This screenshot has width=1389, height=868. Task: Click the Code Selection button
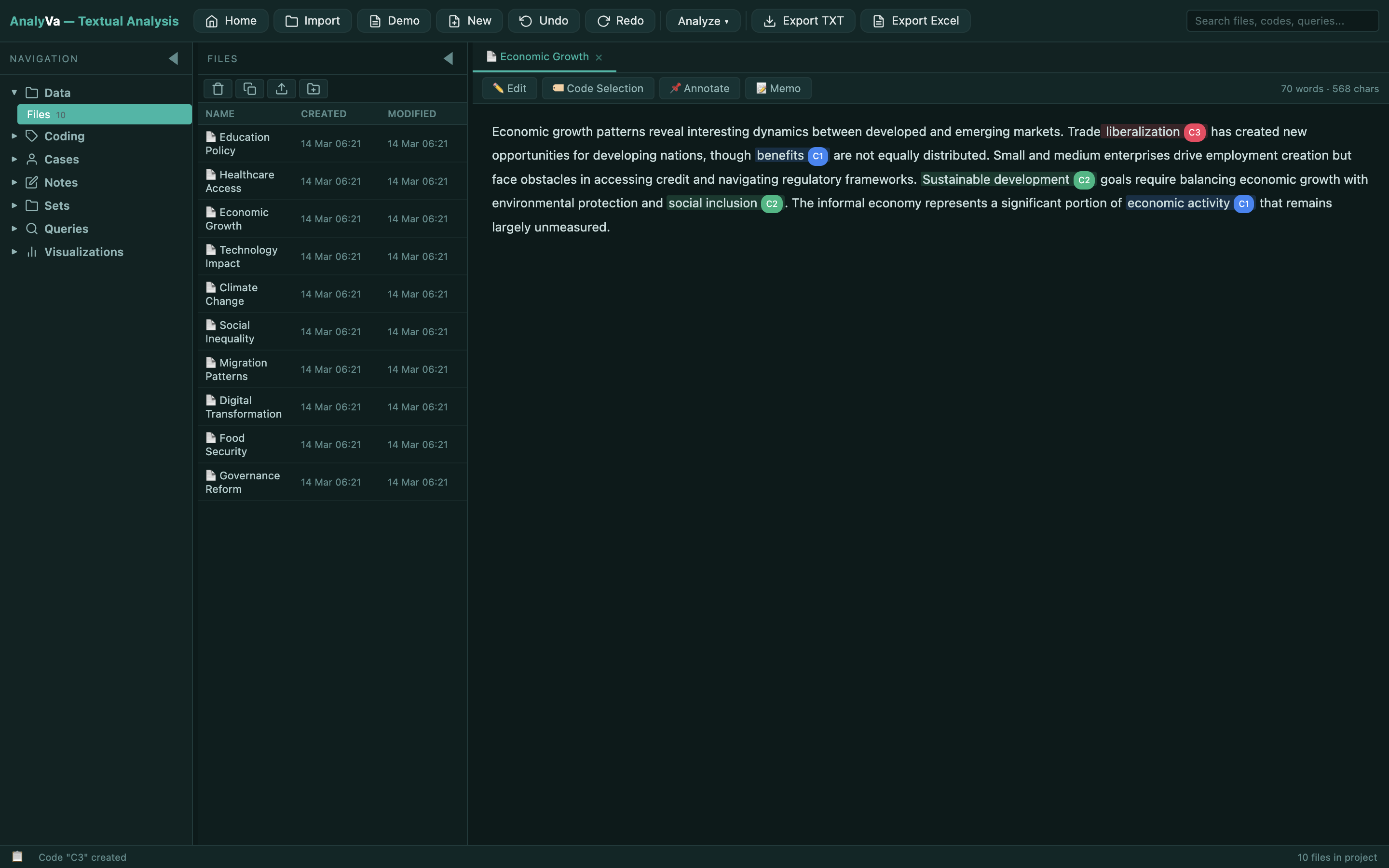pyautogui.click(x=598, y=88)
